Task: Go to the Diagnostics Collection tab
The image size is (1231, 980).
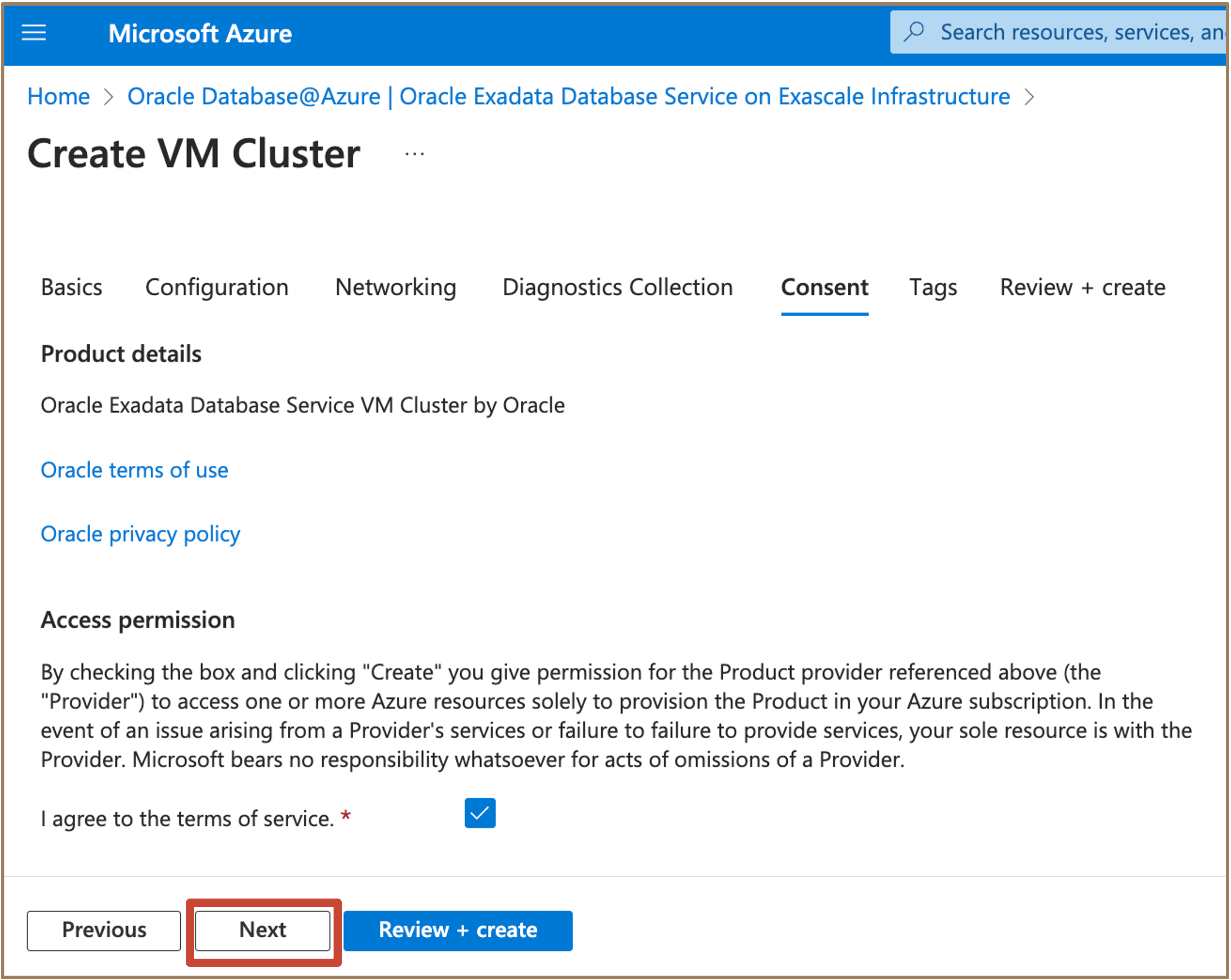Action: pyautogui.click(x=617, y=287)
